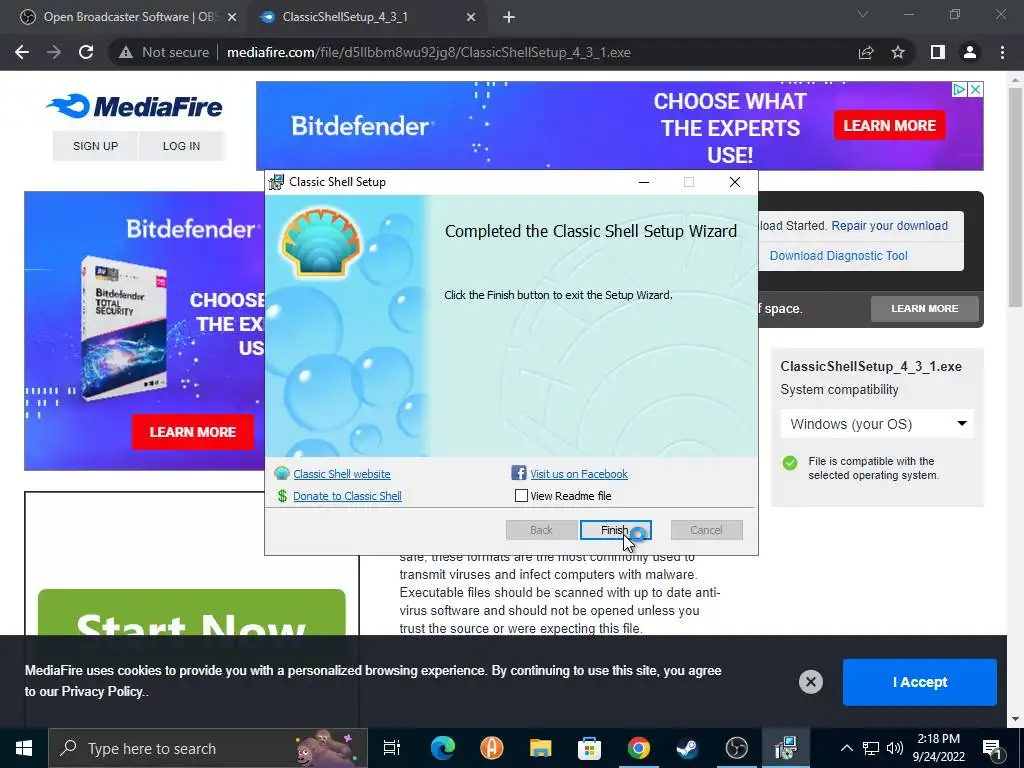The image size is (1024, 768).
Task: Reload the MediaFire page
Action: point(86,52)
